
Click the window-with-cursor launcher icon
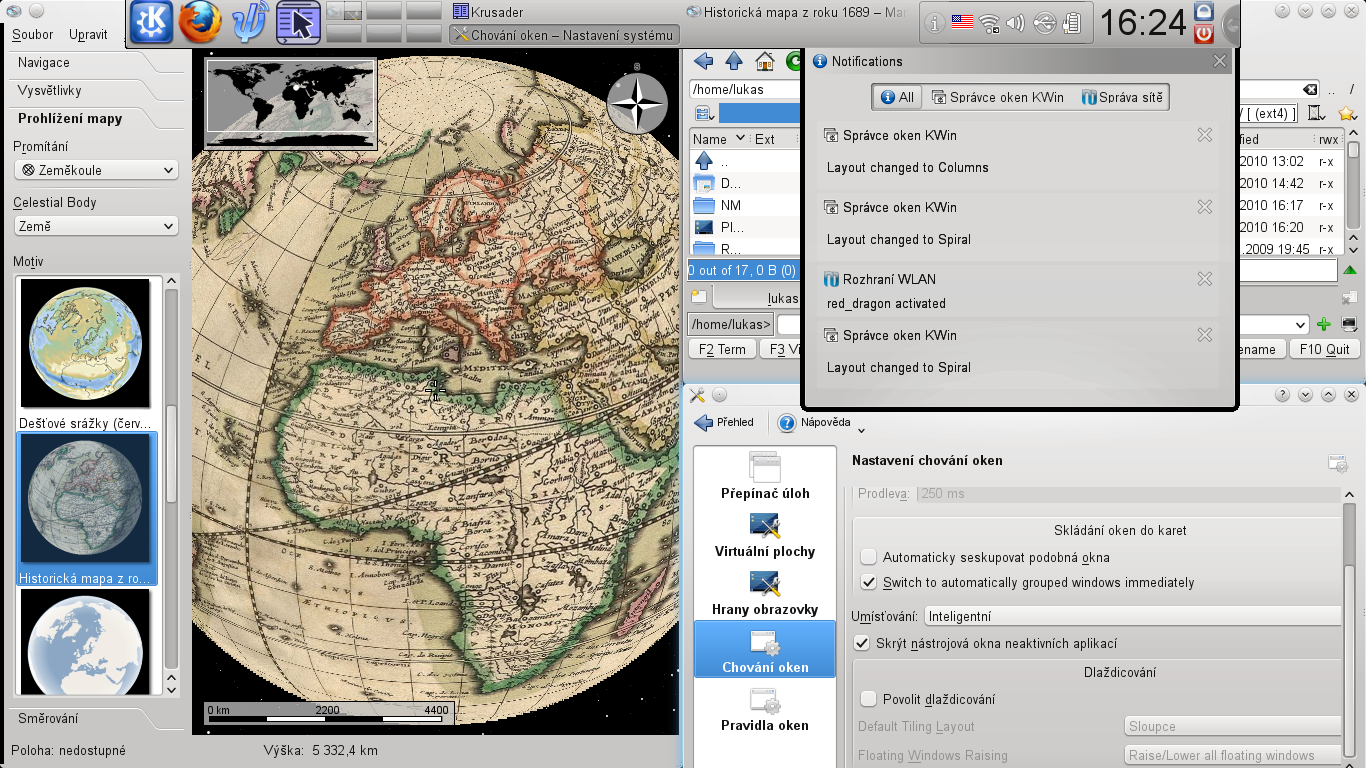pyautogui.click(x=298, y=22)
